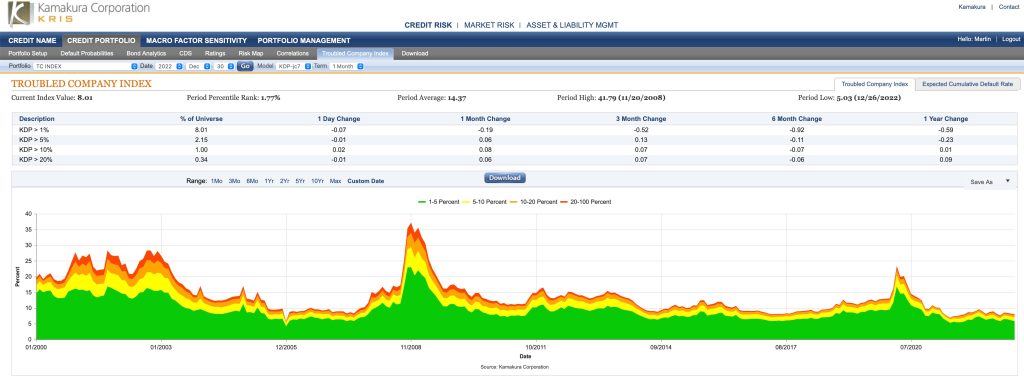
Task: Open the year 2022 date dropdown
Action: click(x=168, y=67)
